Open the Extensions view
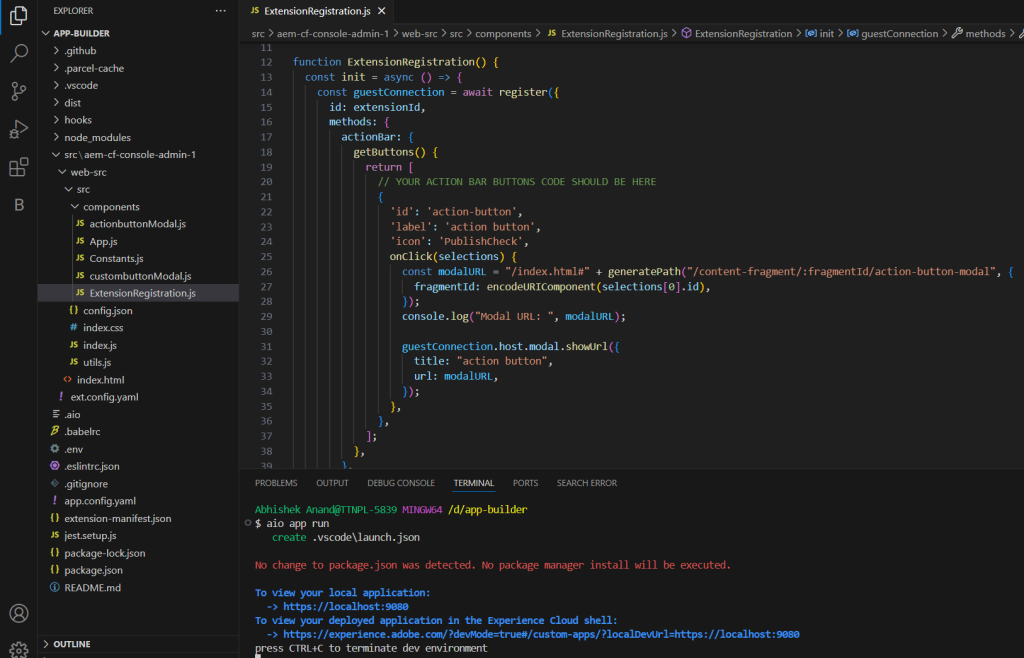The width and height of the screenshot is (1024, 658). 18,167
